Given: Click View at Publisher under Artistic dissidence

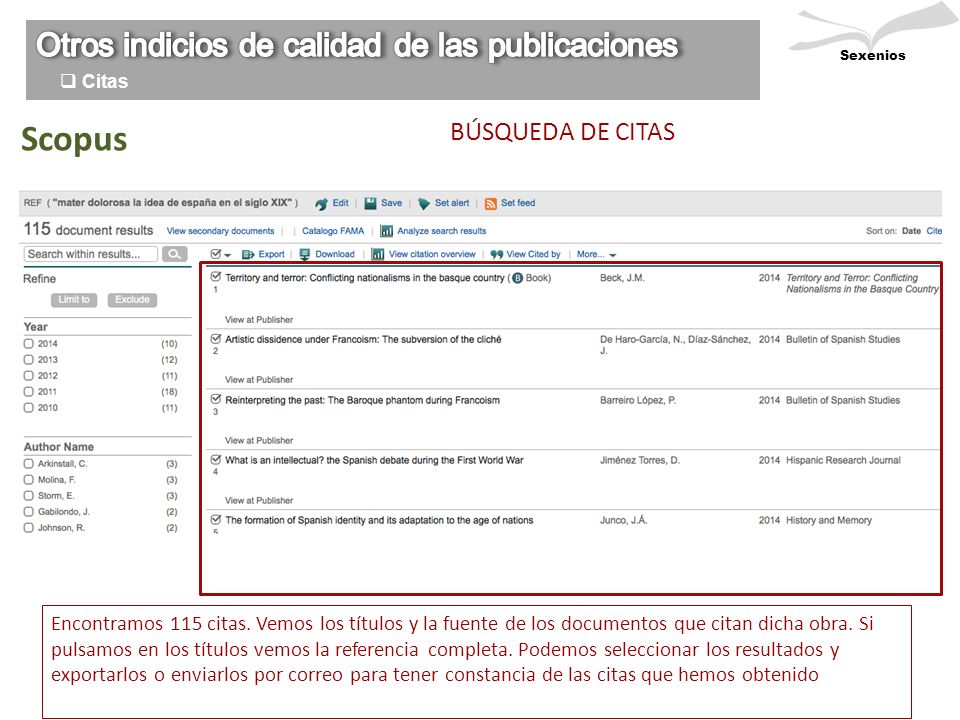Looking at the screenshot, I should click(x=259, y=380).
